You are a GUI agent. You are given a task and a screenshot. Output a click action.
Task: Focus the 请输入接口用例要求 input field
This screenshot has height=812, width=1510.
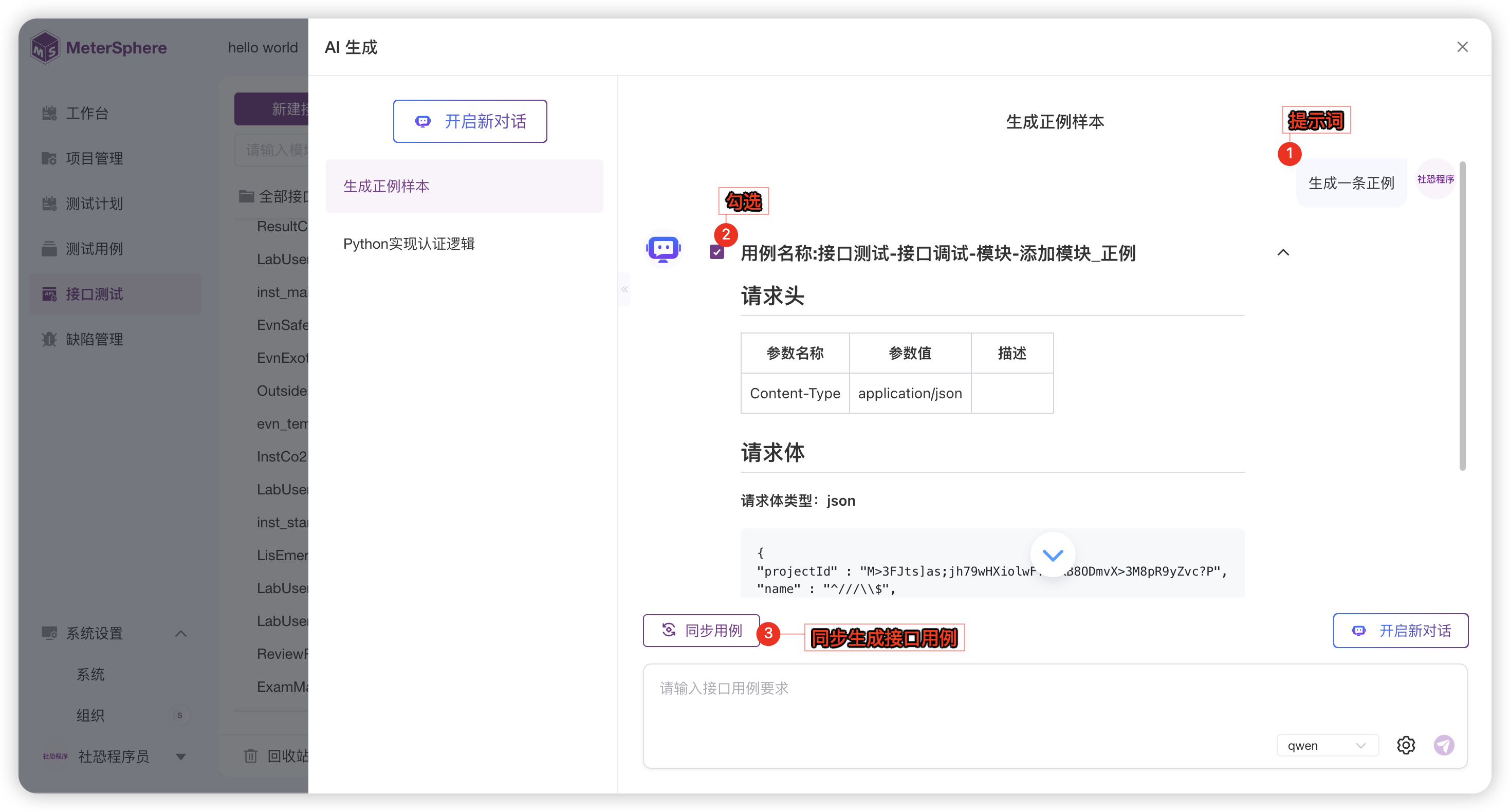point(1055,716)
